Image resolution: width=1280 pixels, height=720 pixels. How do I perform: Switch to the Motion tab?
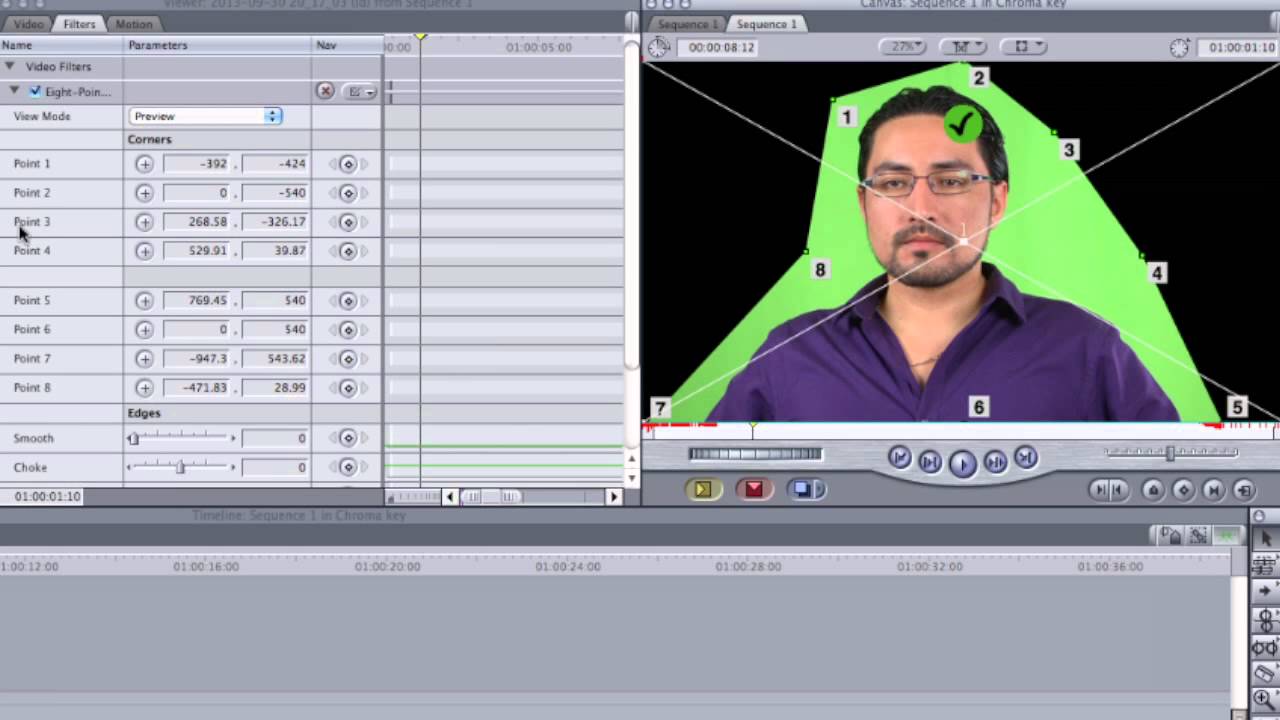(x=133, y=24)
